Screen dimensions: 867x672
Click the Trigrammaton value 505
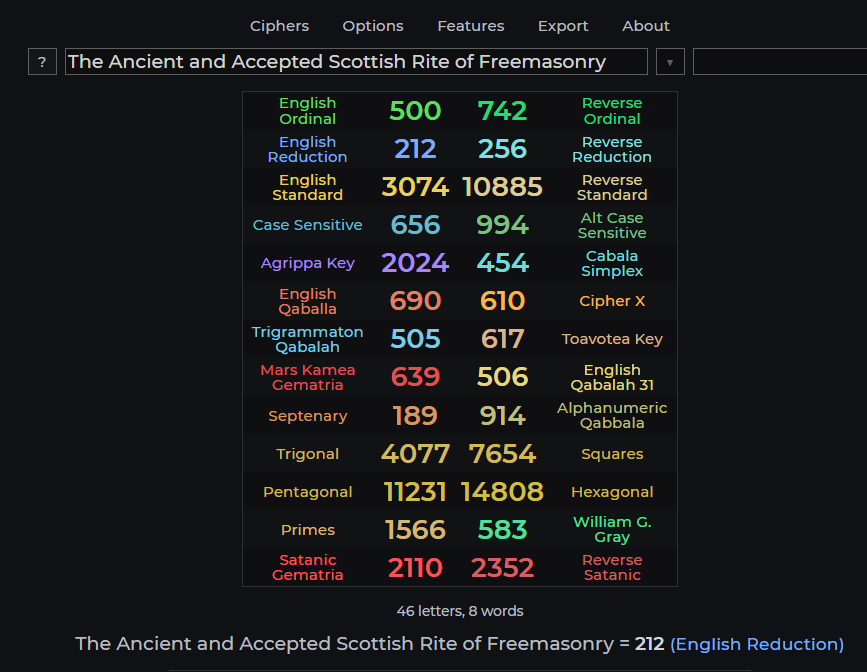coord(415,339)
